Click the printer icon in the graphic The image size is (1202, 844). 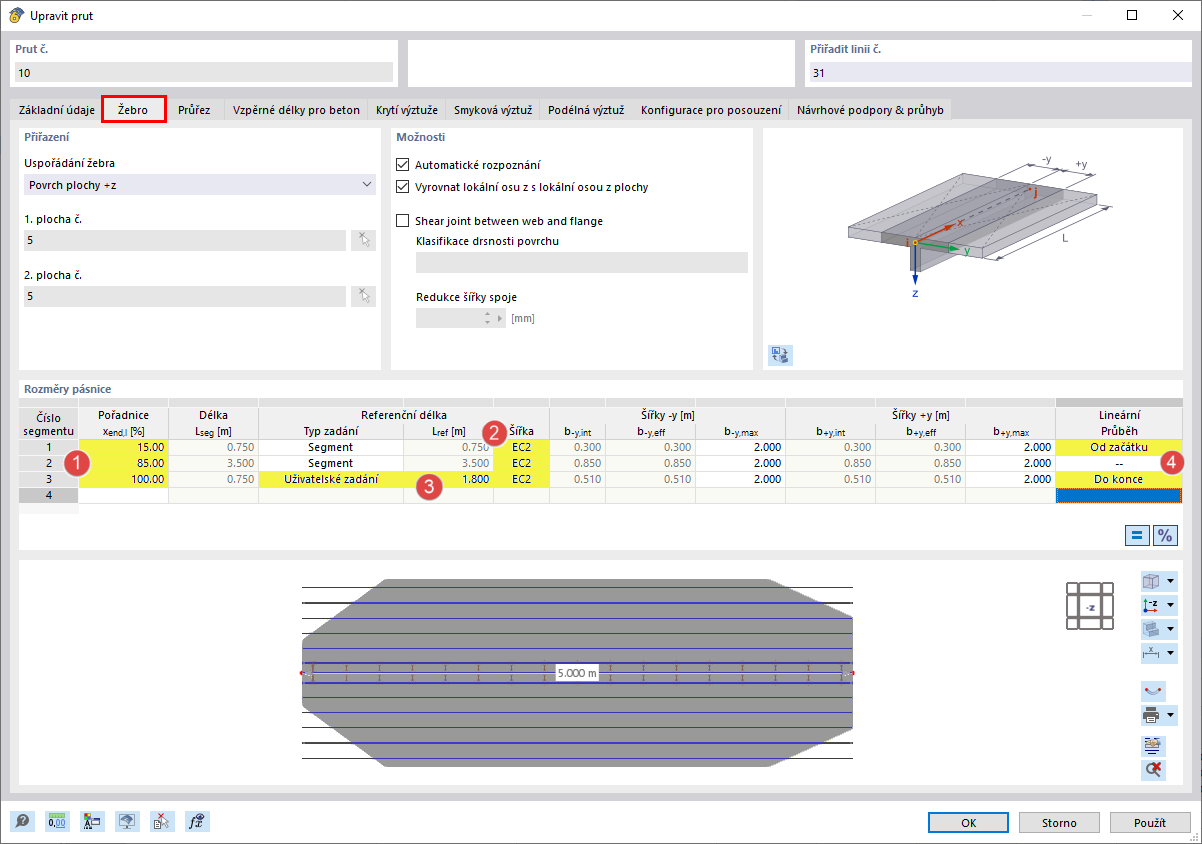(x=1150, y=715)
